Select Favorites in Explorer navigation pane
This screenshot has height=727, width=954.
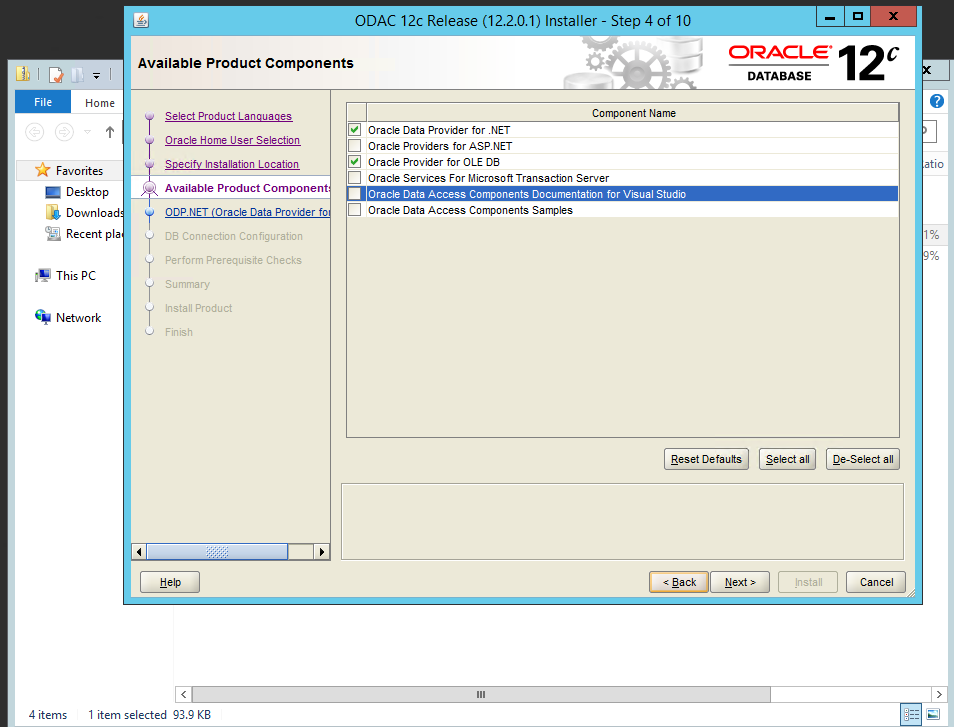coord(79,171)
